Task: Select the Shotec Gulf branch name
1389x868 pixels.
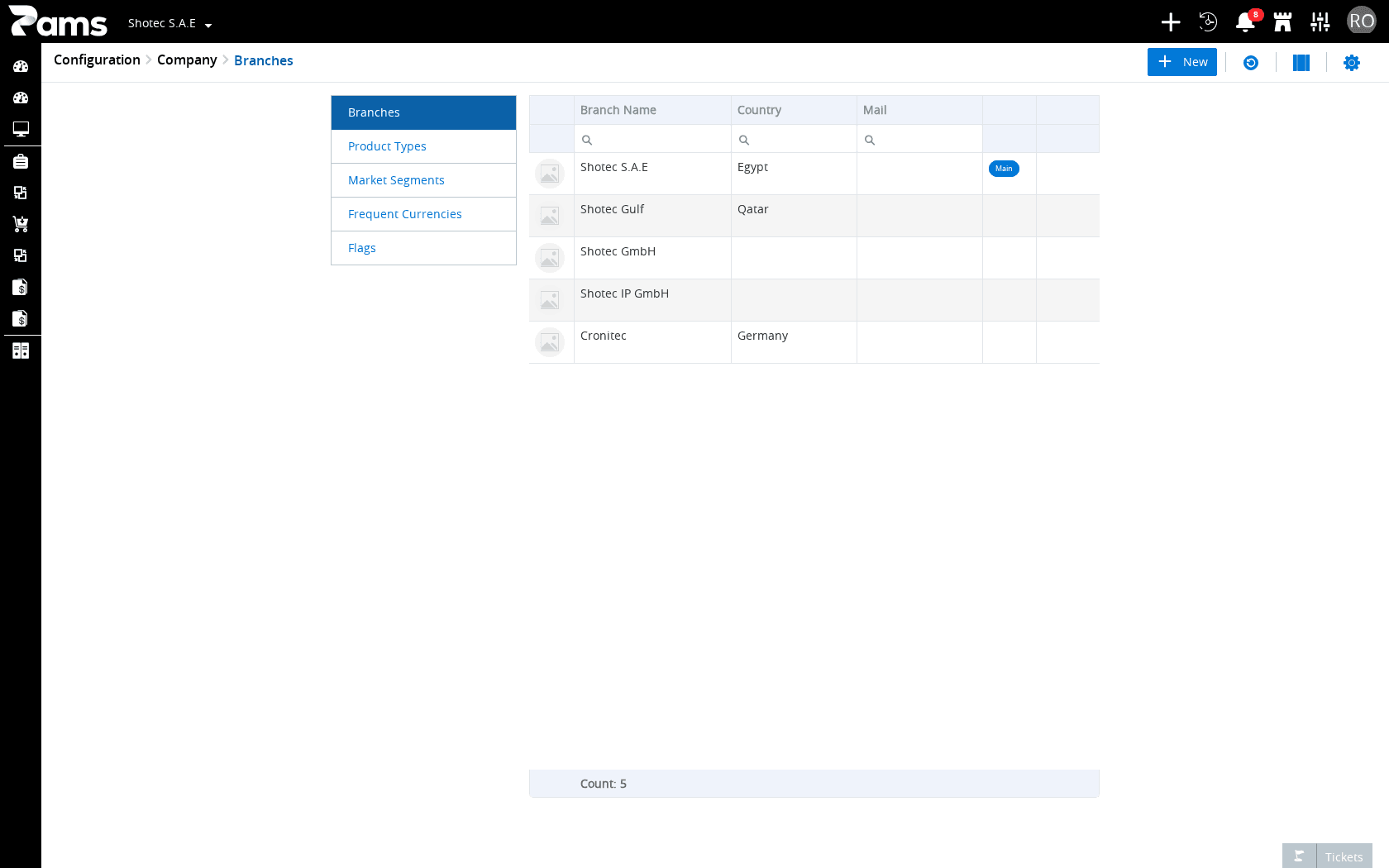Action: coord(612,209)
